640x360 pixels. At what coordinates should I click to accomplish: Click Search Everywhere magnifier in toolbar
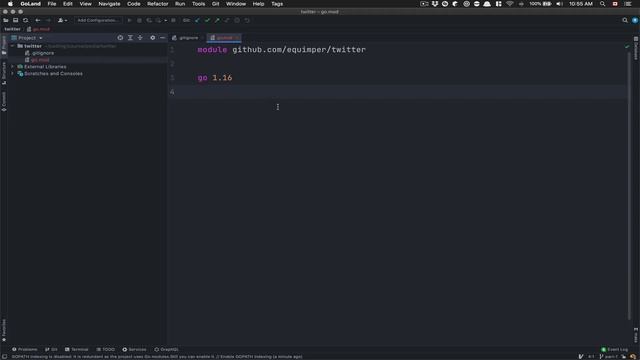(625, 20)
